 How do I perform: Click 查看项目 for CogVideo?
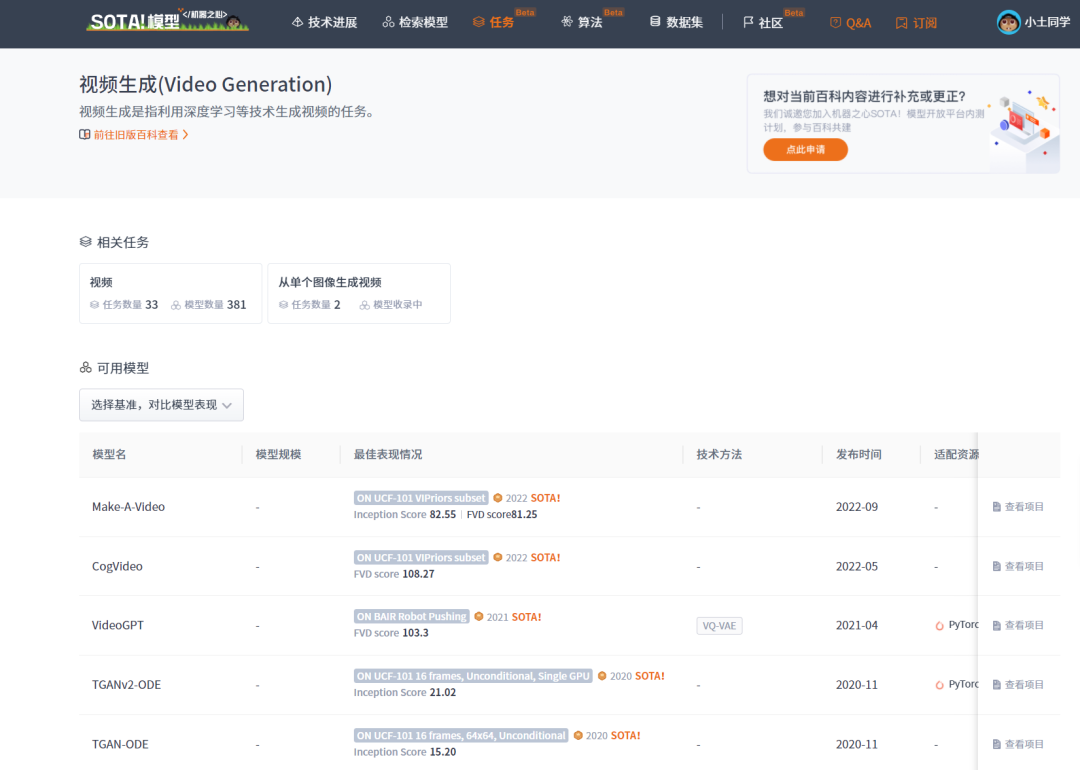point(1017,566)
